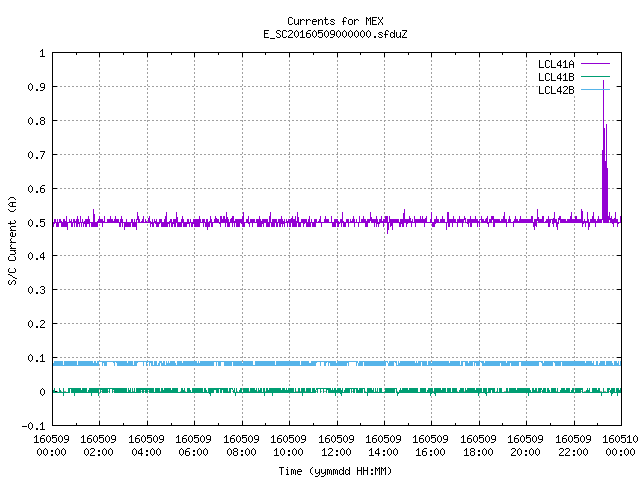
Task: Click the chart title 'Currents for MEX'
Action: (x=335, y=21)
